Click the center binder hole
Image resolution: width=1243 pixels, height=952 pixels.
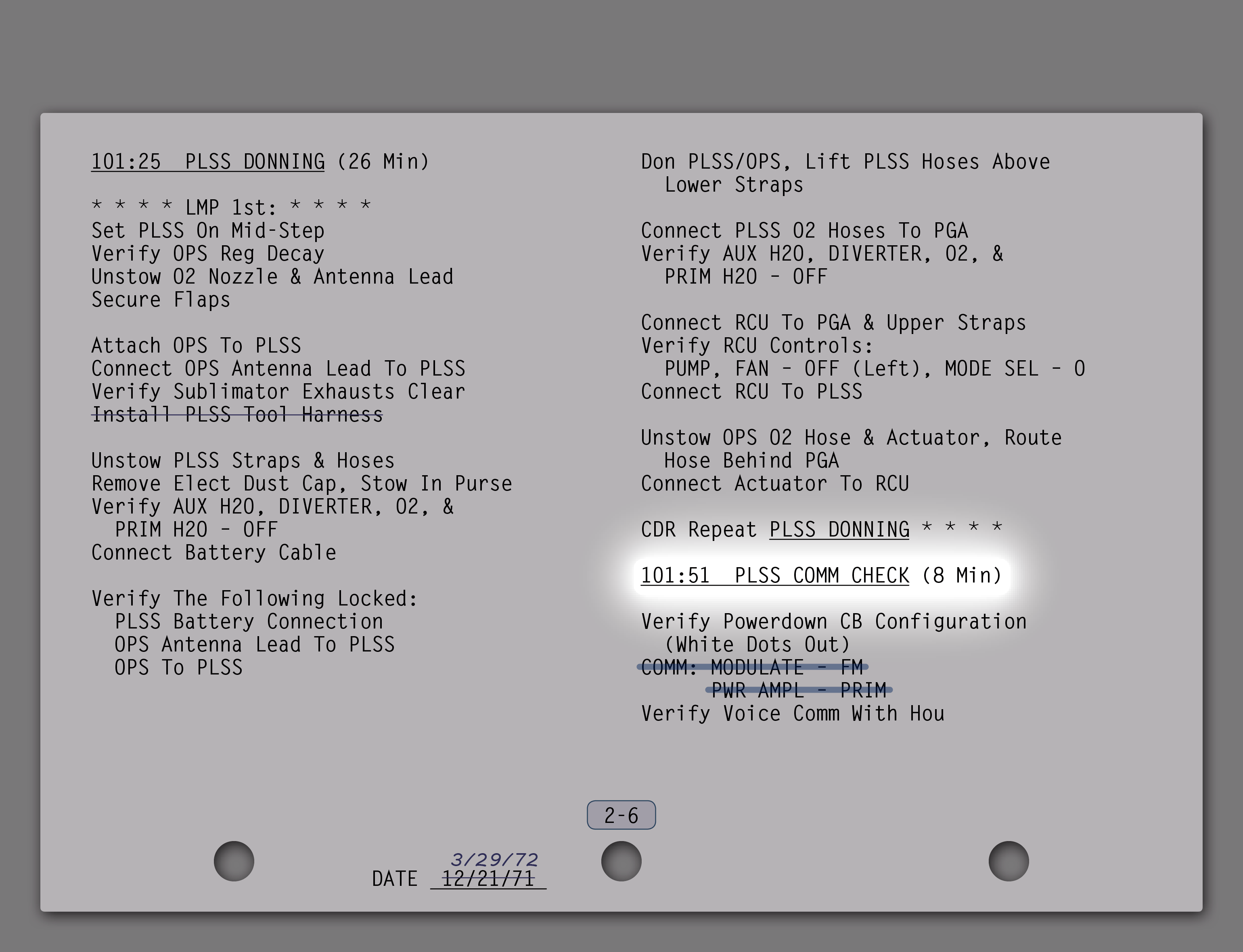pyautogui.click(x=621, y=861)
